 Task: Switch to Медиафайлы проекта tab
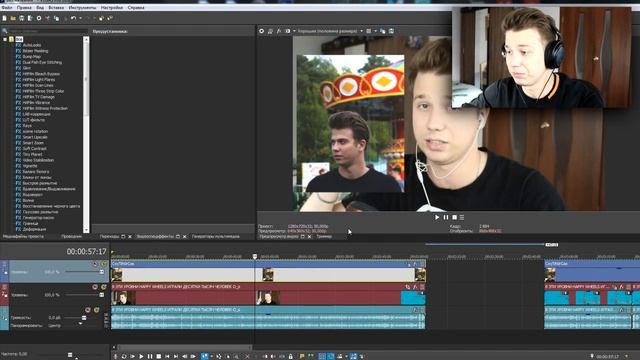tap(23, 236)
